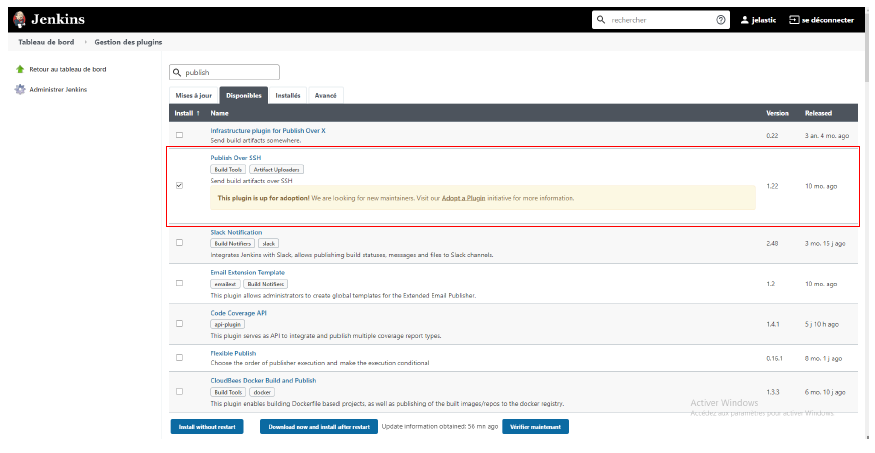Open the Publish Over SSH plugin link
Screen dimensions: 875x453
pos(235,157)
